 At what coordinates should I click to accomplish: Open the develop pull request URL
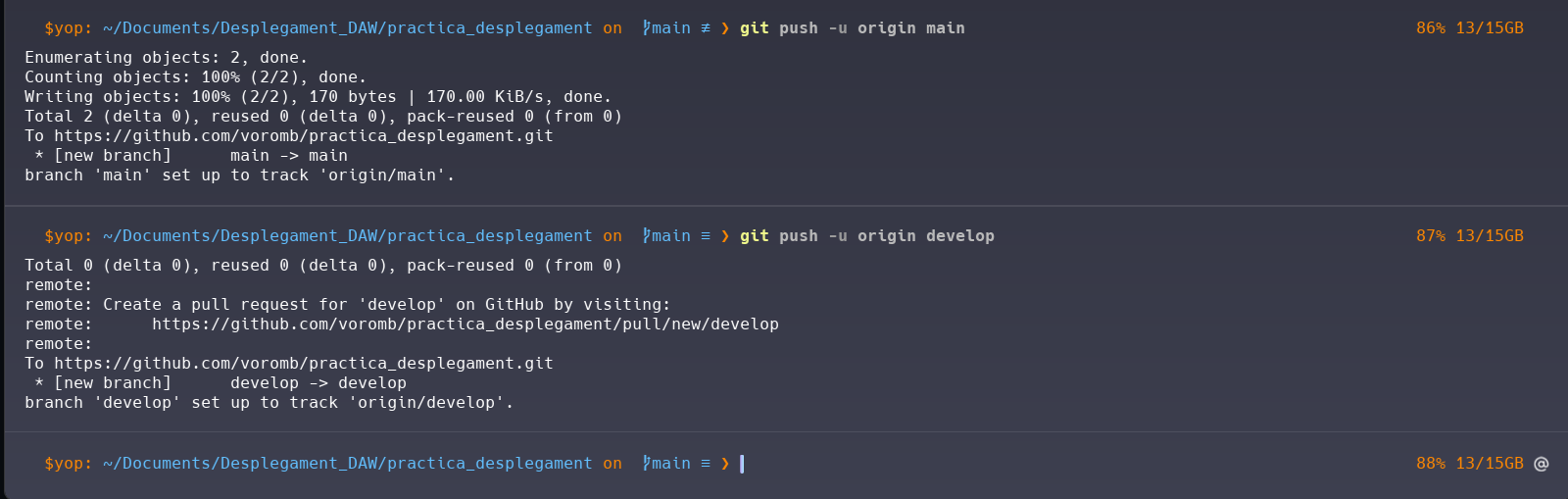[x=465, y=324]
